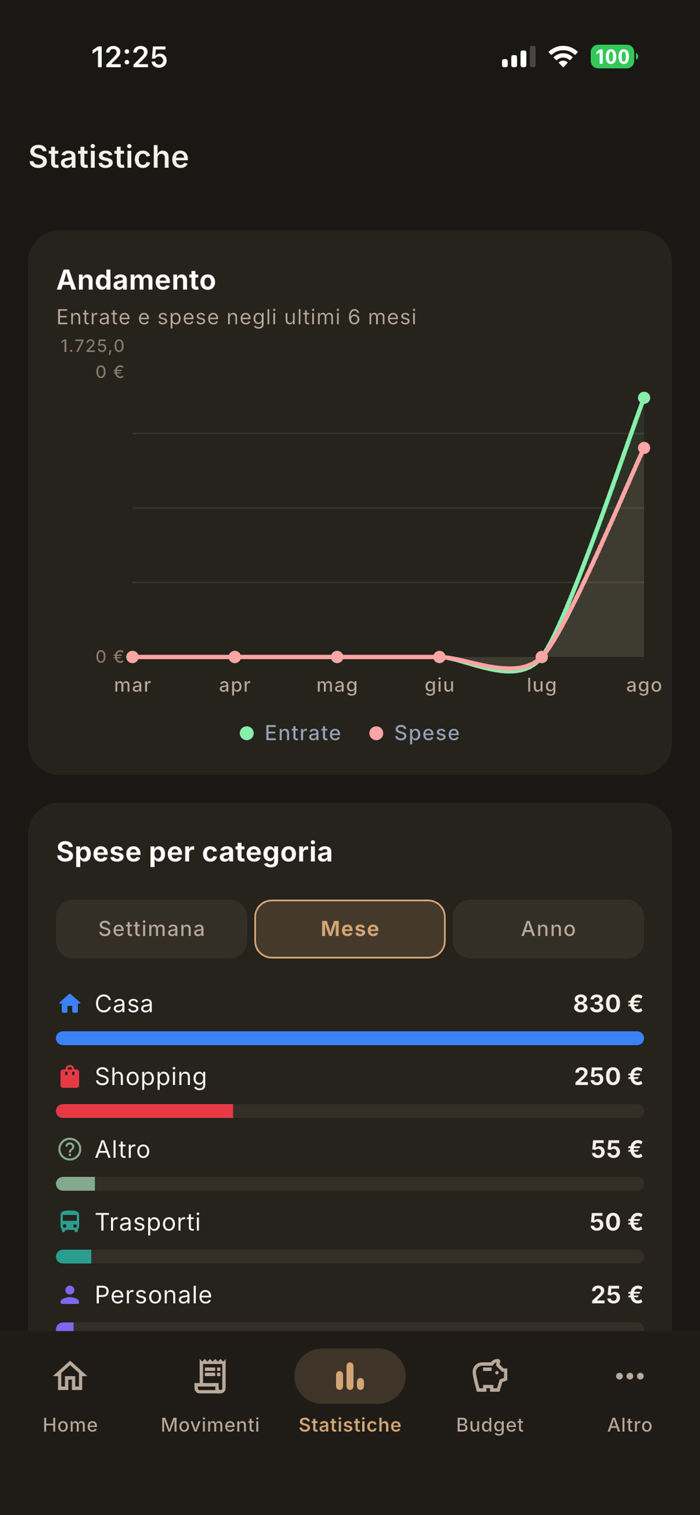Screen dimensions: 700x1515
Task: Open the Casa 830 € category row
Action: point(350,1017)
